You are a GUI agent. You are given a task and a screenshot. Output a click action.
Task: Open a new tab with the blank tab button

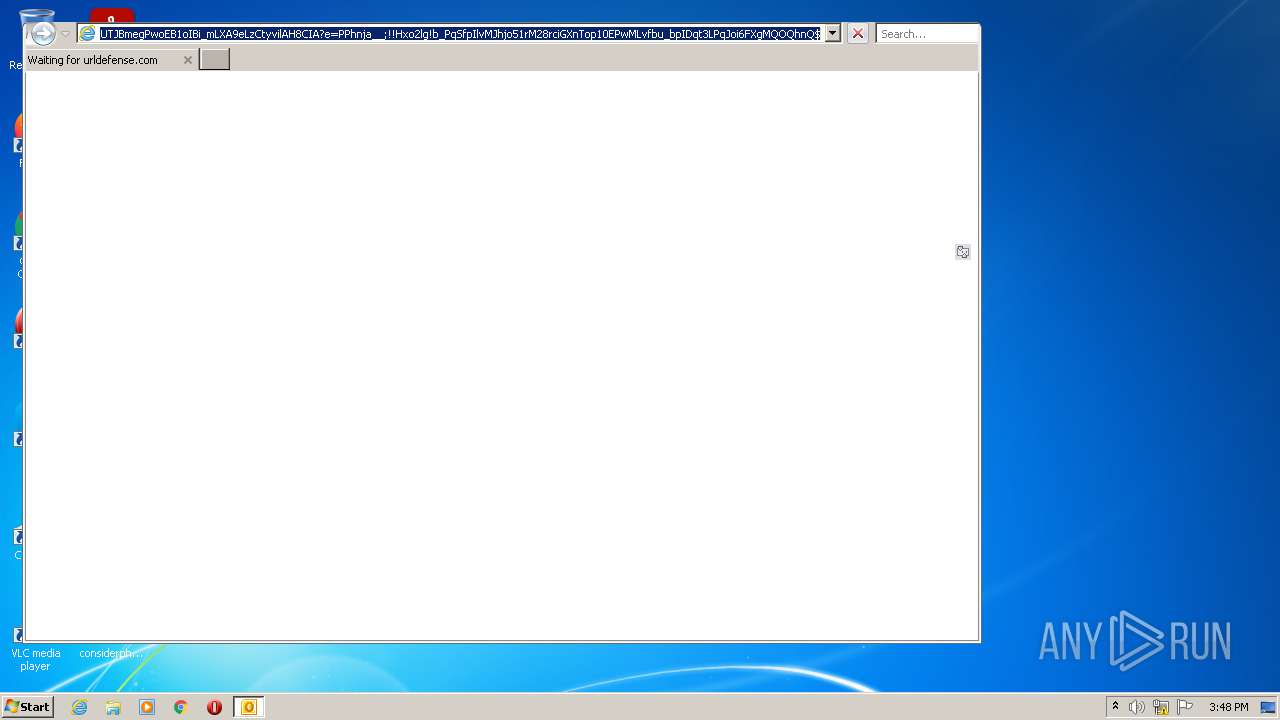coord(214,60)
